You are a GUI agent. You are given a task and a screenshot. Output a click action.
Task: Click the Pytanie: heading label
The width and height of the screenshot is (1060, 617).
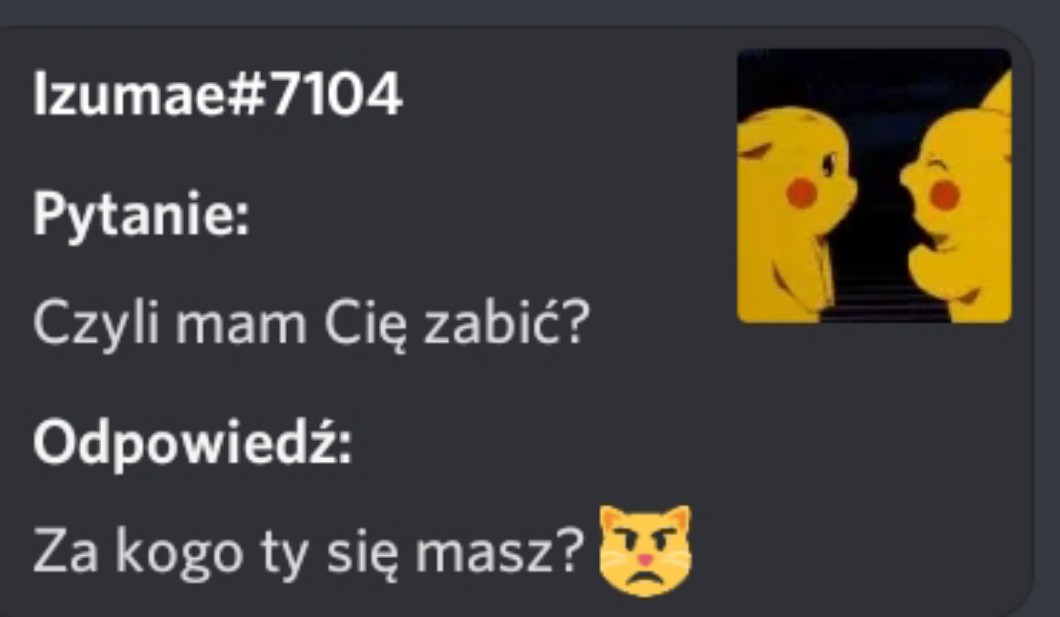click(141, 214)
